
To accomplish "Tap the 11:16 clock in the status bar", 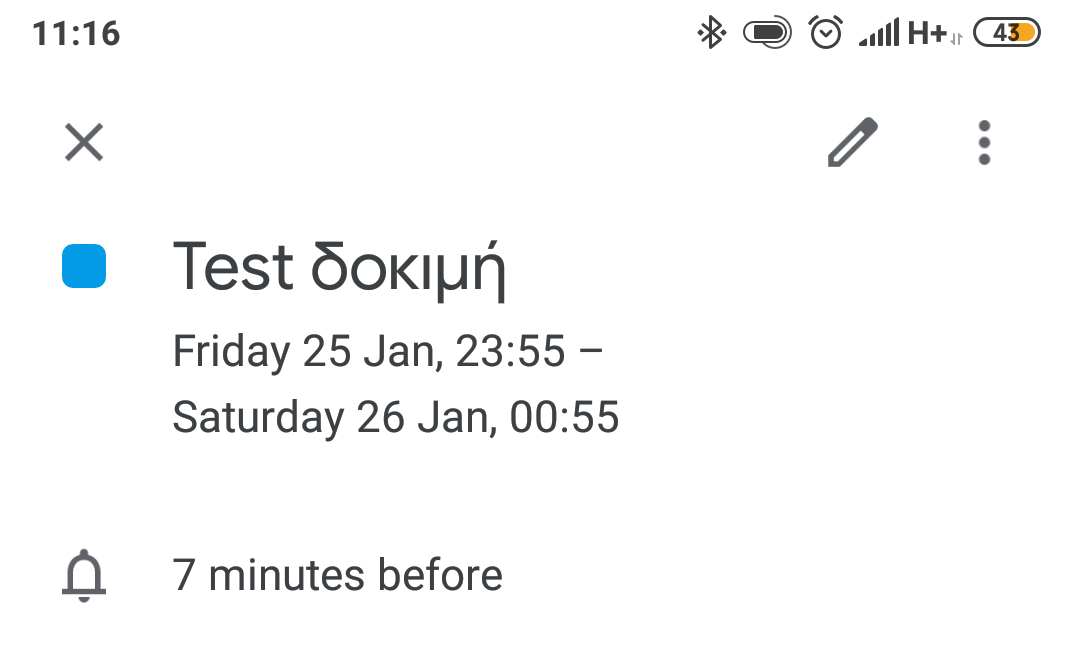I will pos(76,34).
